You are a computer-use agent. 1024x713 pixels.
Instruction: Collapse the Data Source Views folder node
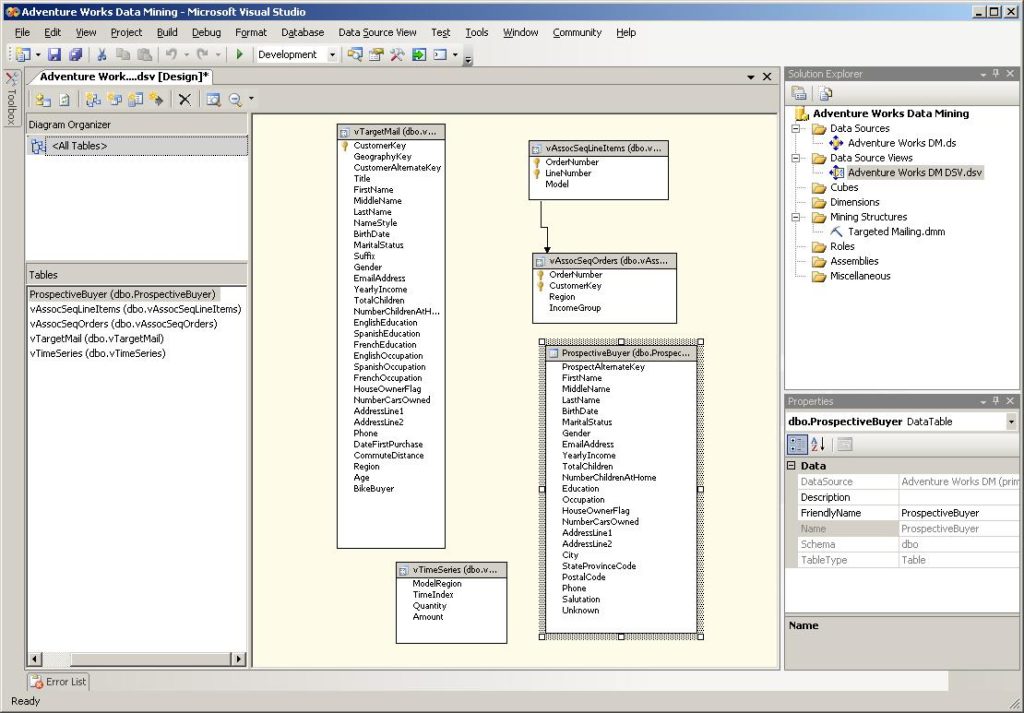tap(796, 158)
